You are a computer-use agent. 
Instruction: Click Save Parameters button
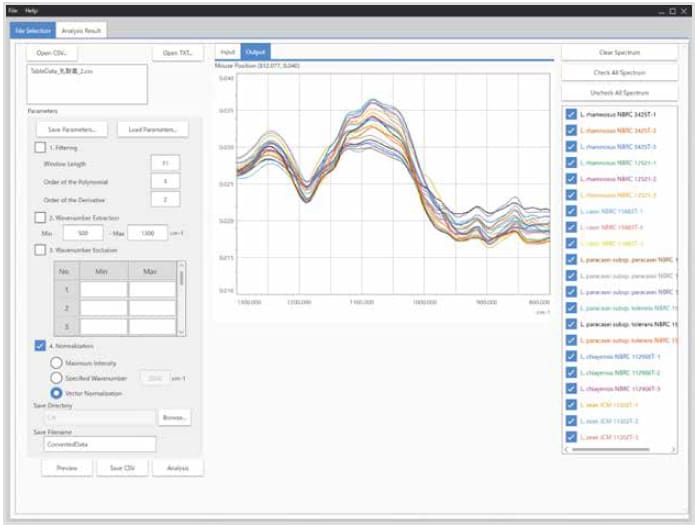[x=72, y=129]
